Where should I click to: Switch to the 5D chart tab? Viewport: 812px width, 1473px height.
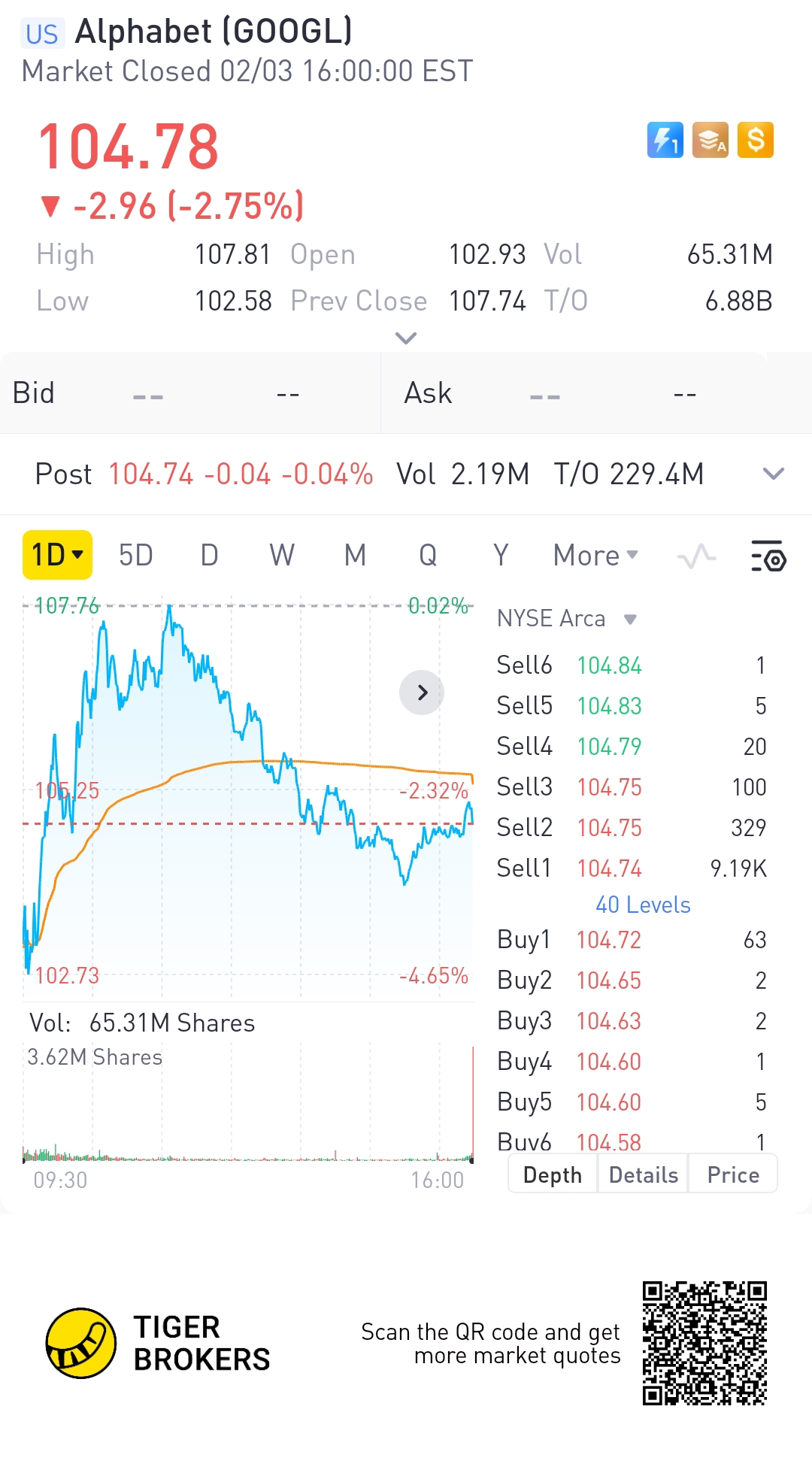[x=136, y=556]
